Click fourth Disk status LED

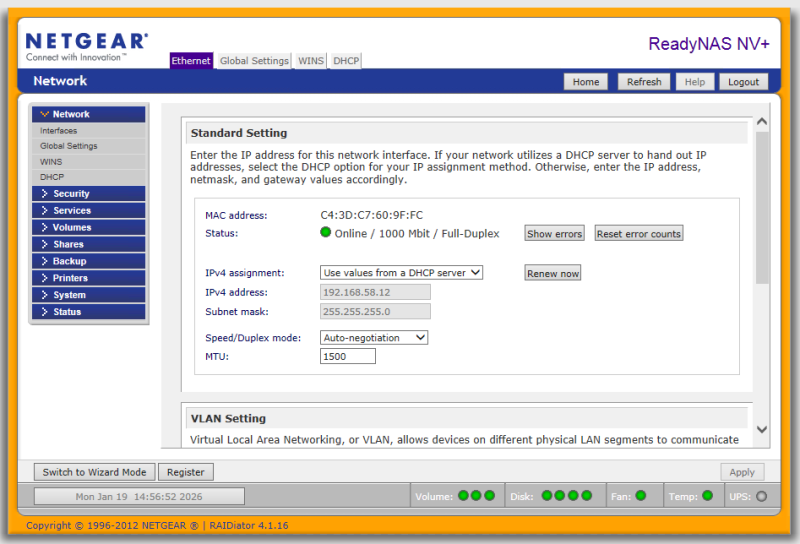pos(587,496)
